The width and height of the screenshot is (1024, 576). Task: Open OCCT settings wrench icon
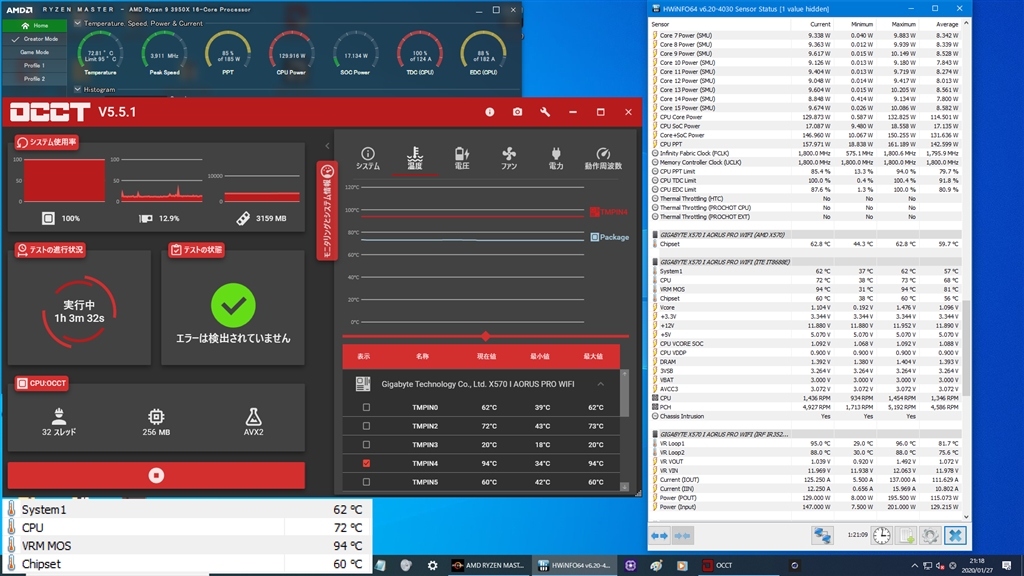tap(545, 112)
